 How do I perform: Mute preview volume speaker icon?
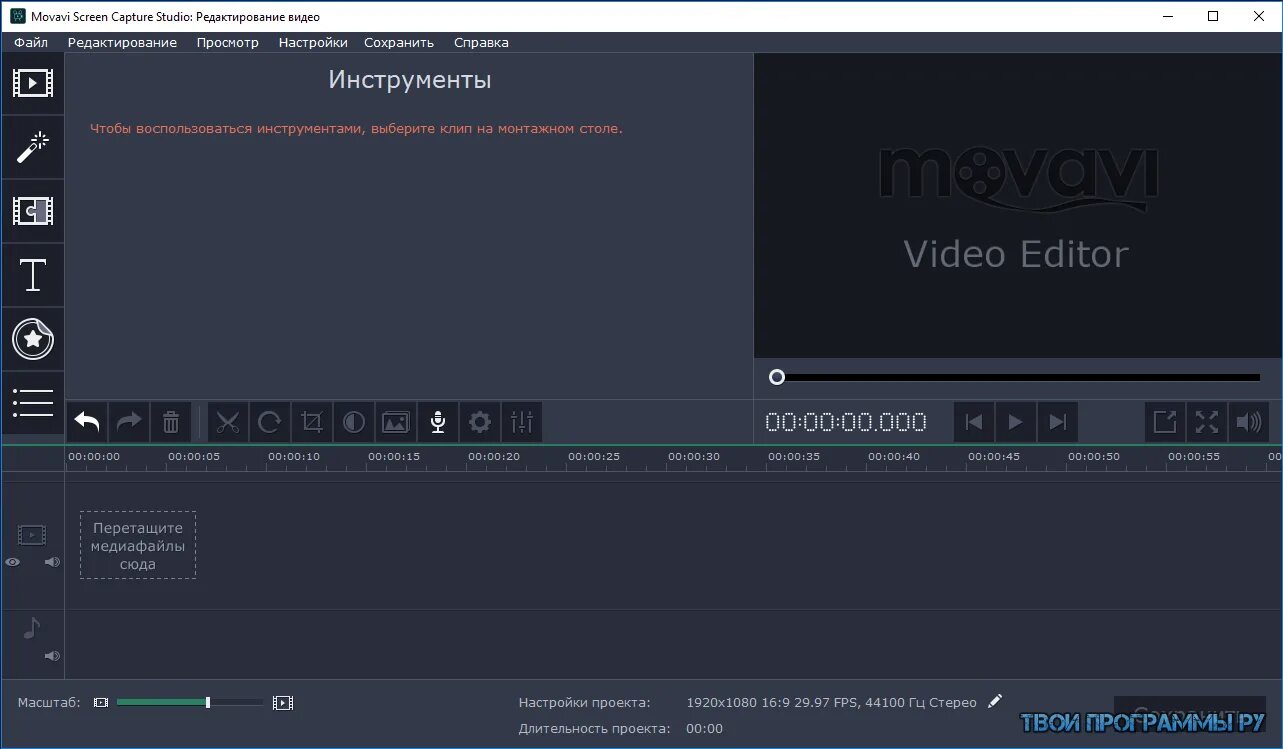click(1249, 422)
